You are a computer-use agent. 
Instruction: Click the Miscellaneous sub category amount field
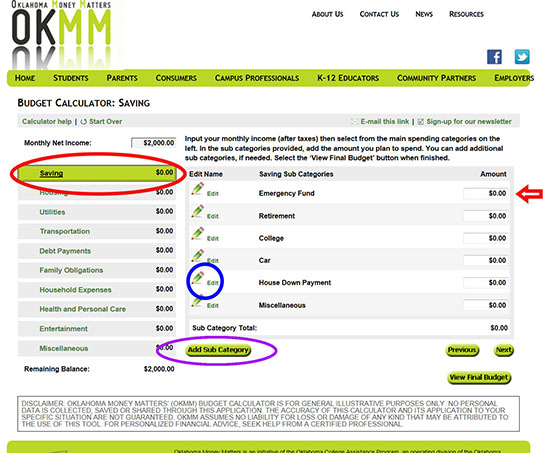485,305
